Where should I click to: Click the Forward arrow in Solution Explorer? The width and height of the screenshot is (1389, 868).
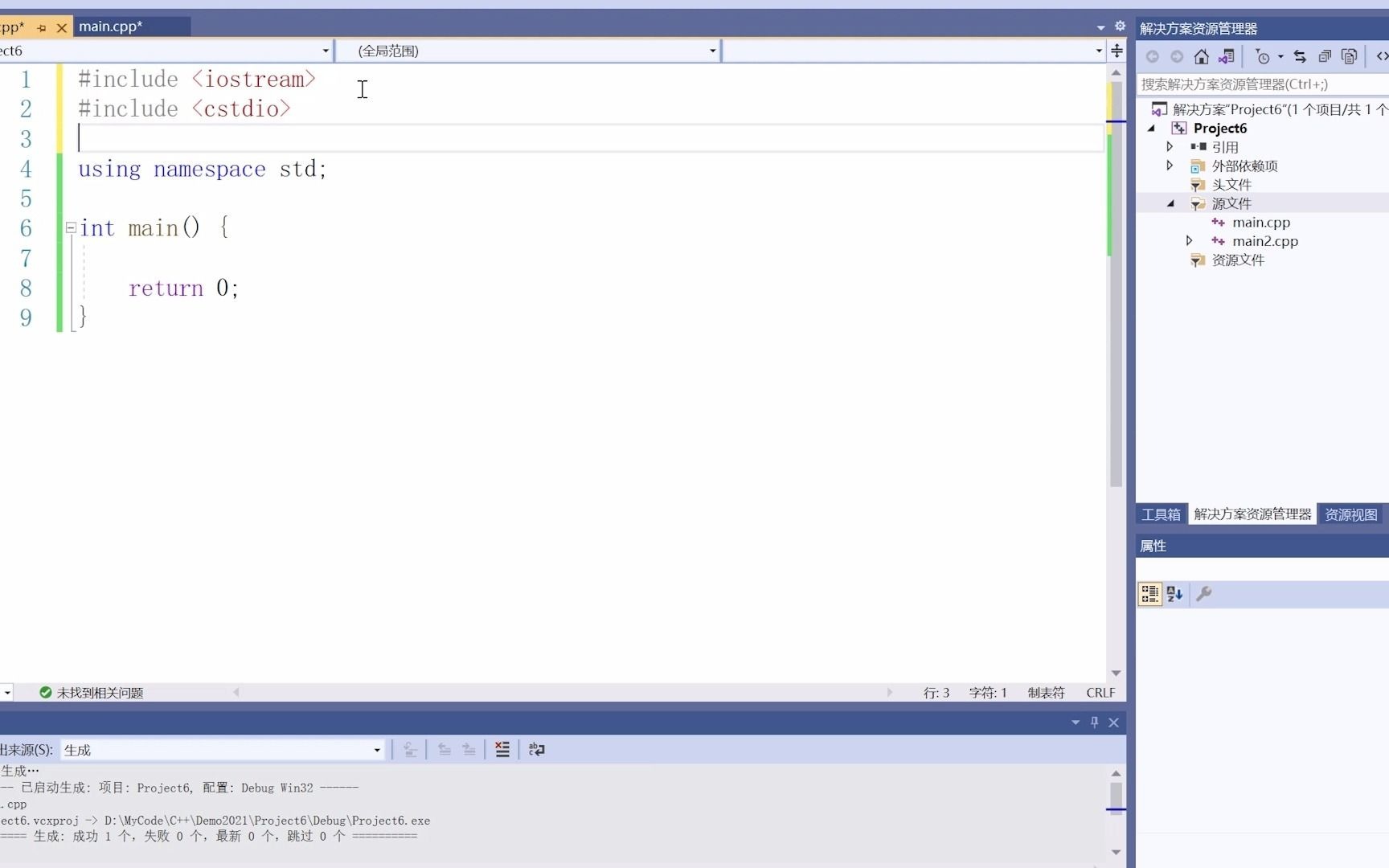coord(1177,56)
